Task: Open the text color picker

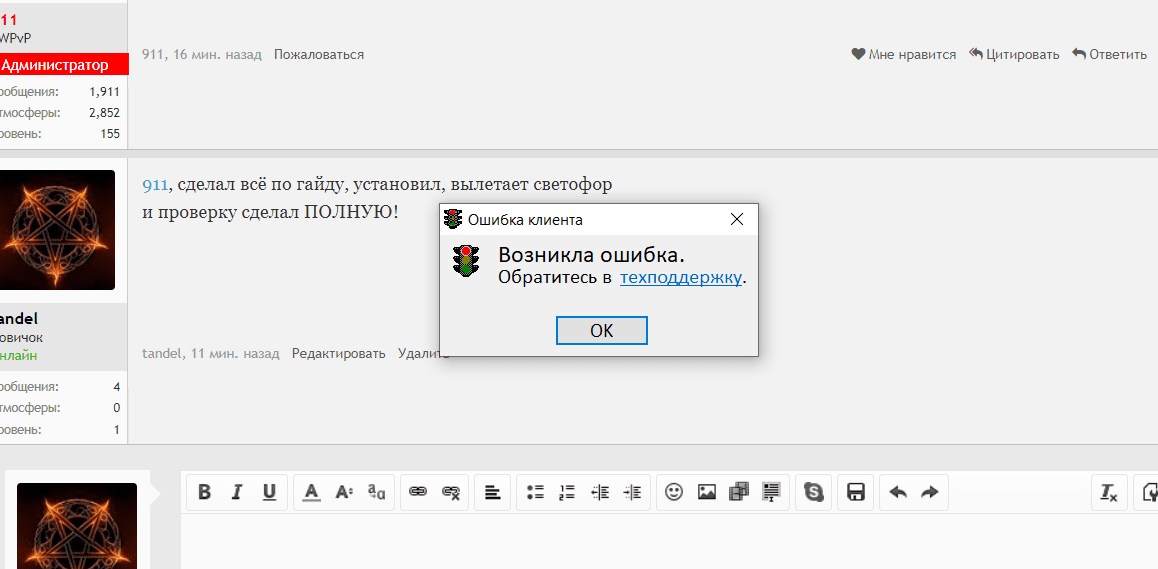Action: [312, 492]
